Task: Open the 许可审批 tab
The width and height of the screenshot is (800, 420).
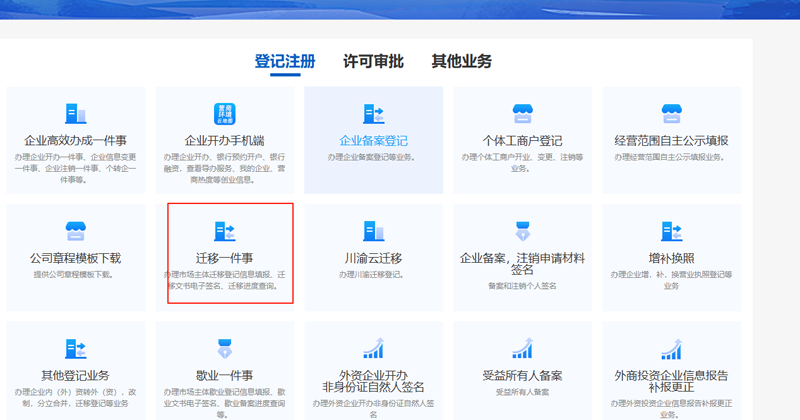Action: (x=373, y=61)
